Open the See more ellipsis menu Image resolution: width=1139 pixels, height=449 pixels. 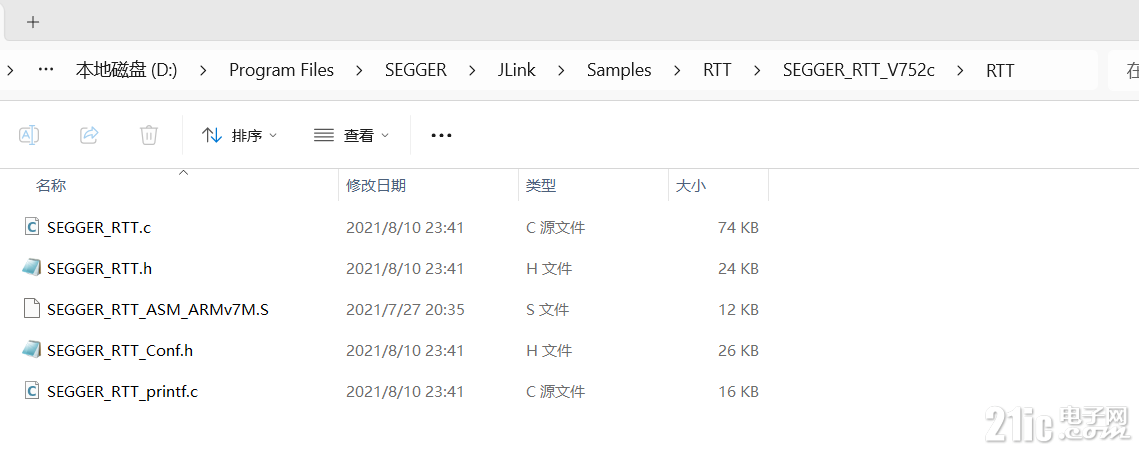pyautogui.click(x=442, y=135)
